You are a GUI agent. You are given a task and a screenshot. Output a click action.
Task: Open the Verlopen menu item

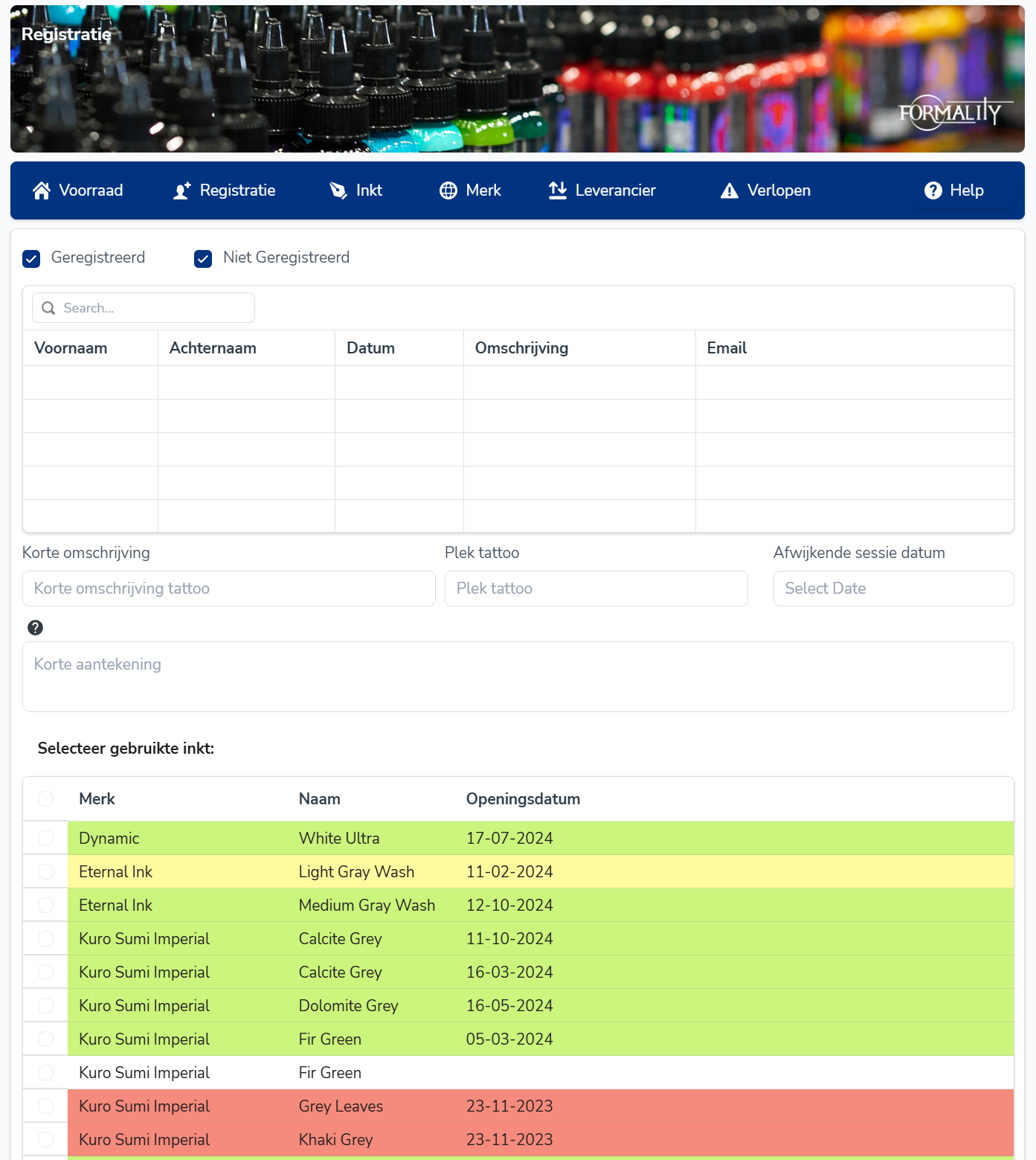click(766, 190)
